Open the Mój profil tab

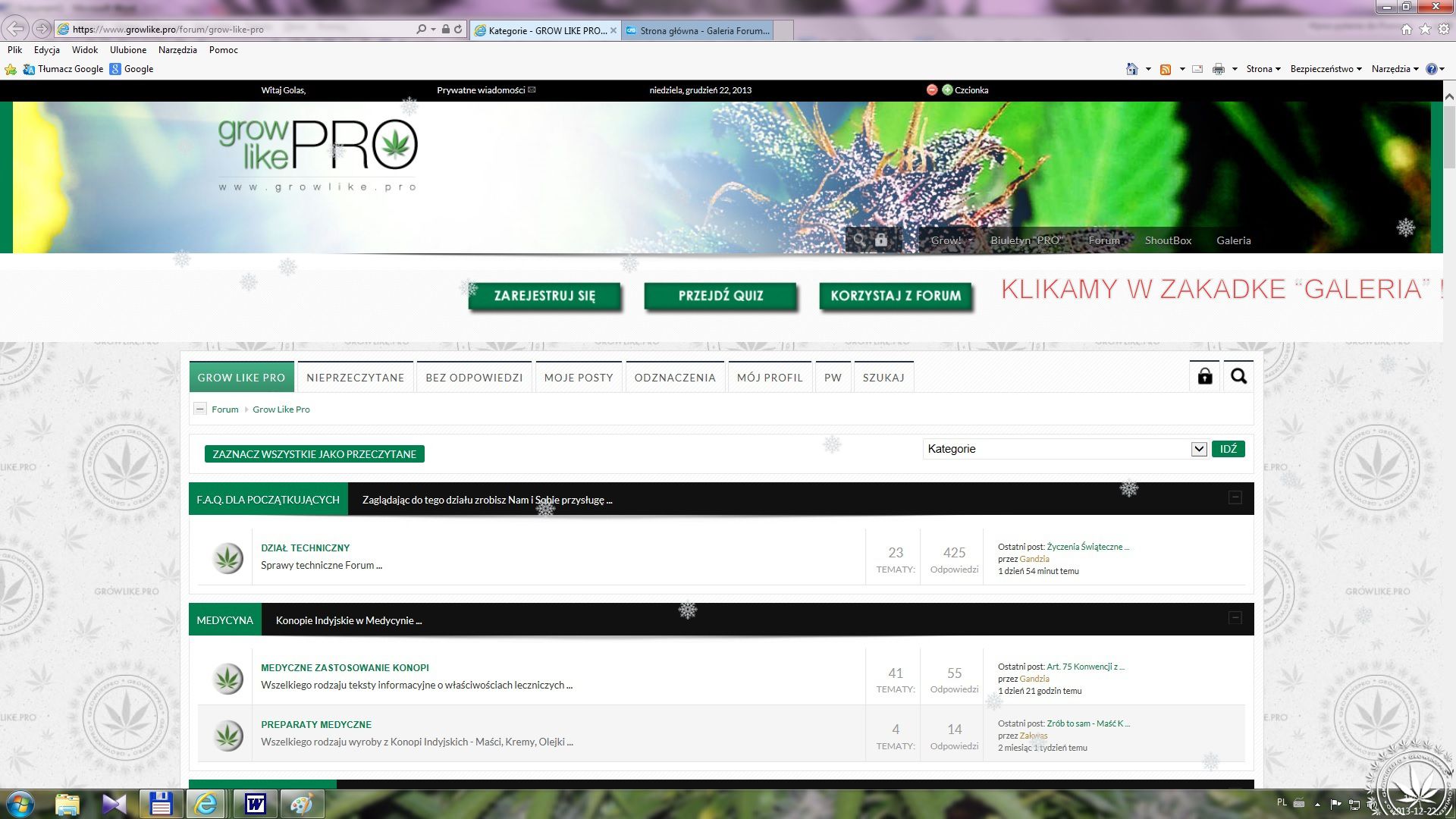770,377
